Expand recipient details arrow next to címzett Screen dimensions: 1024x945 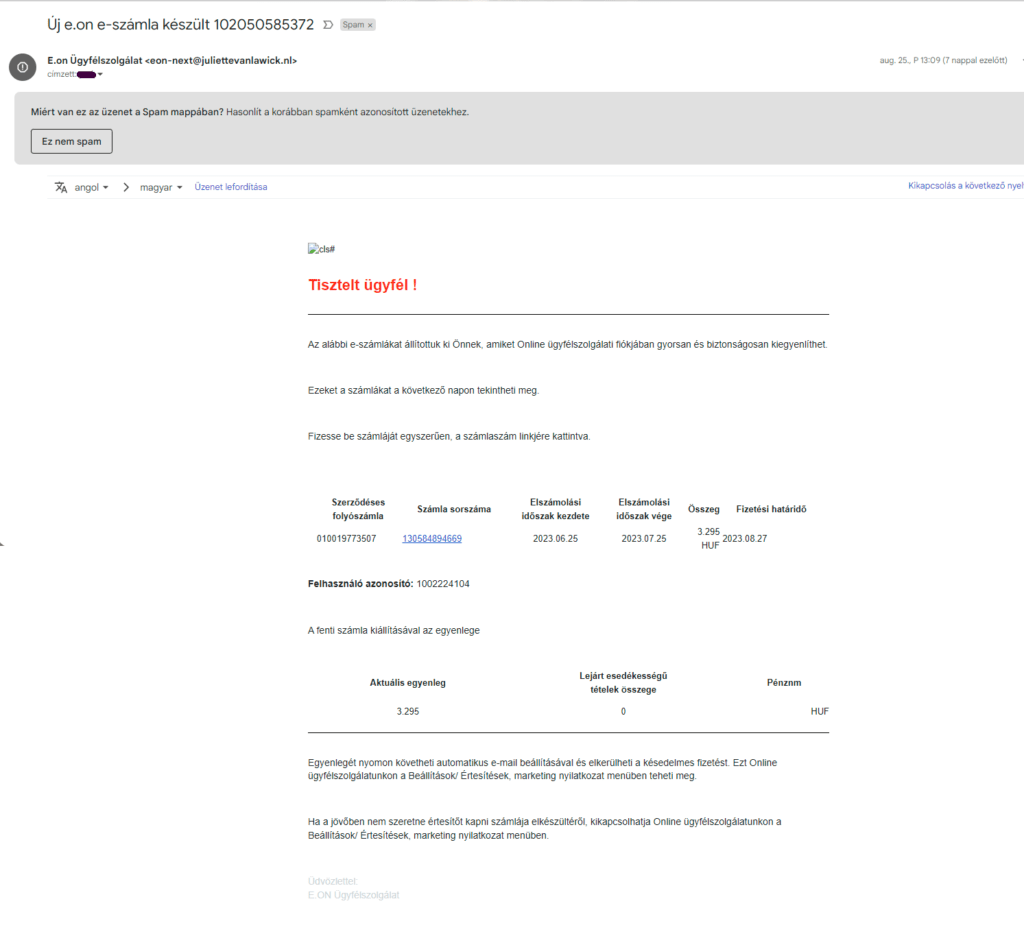pos(101,74)
